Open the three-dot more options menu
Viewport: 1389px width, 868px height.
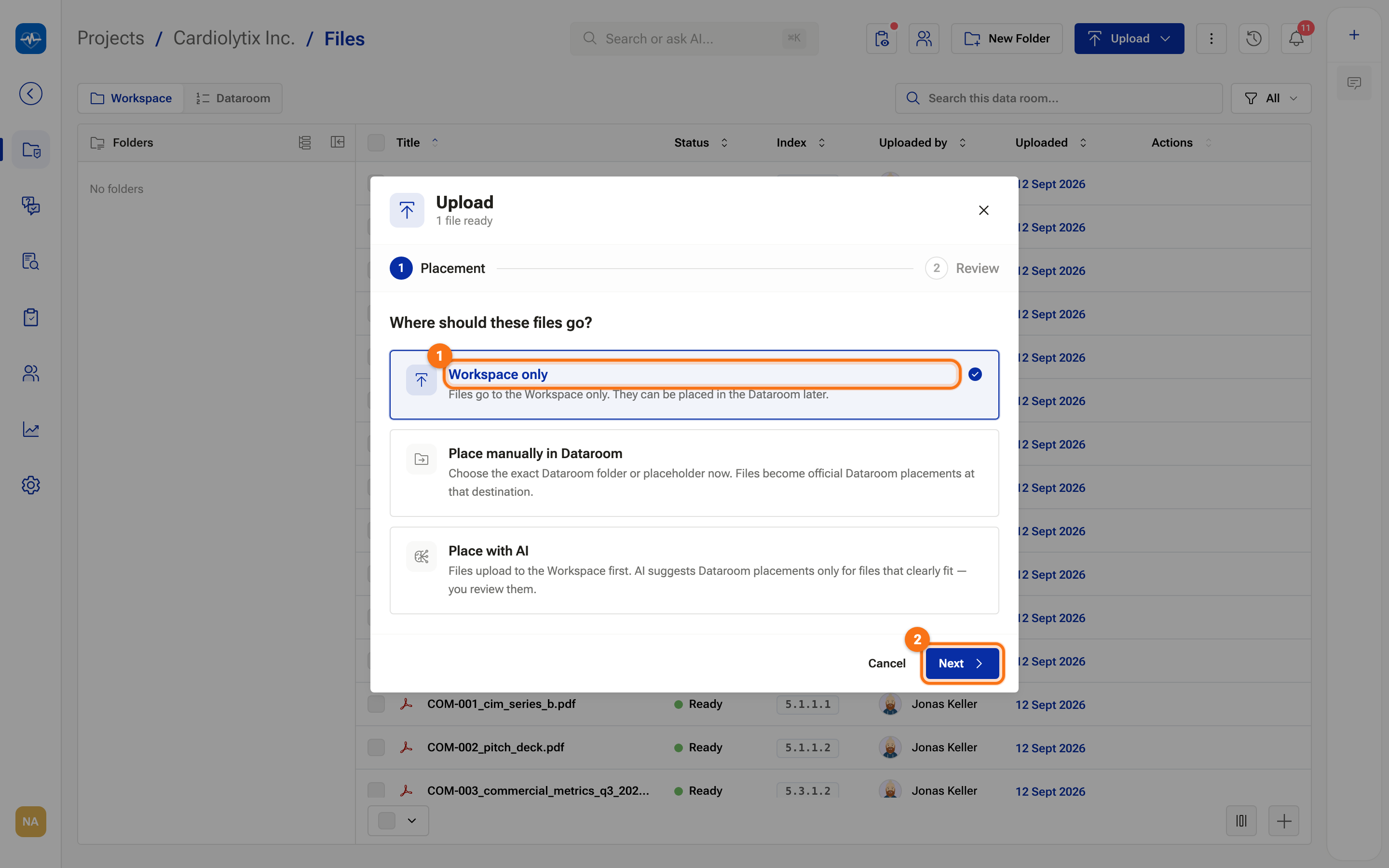(1211, 39)
